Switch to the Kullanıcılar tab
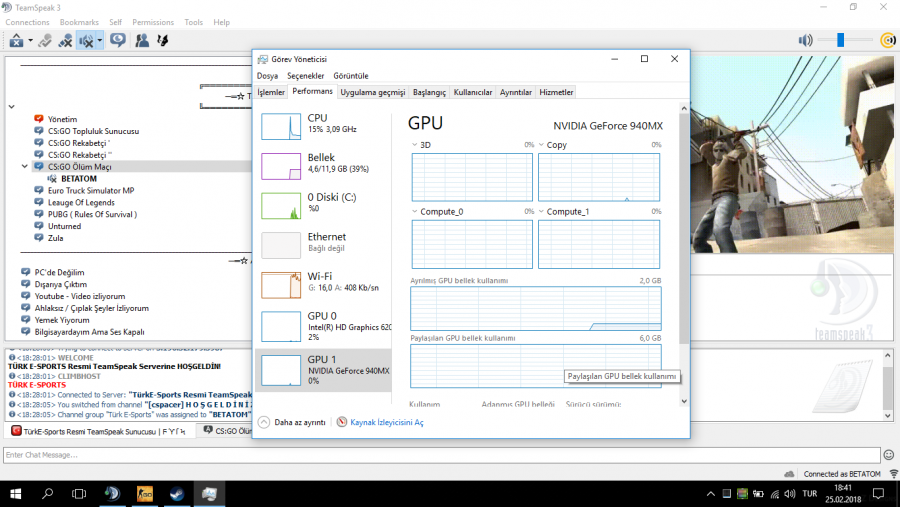Viewport: 900px width, 507px height. coord(473,92)
